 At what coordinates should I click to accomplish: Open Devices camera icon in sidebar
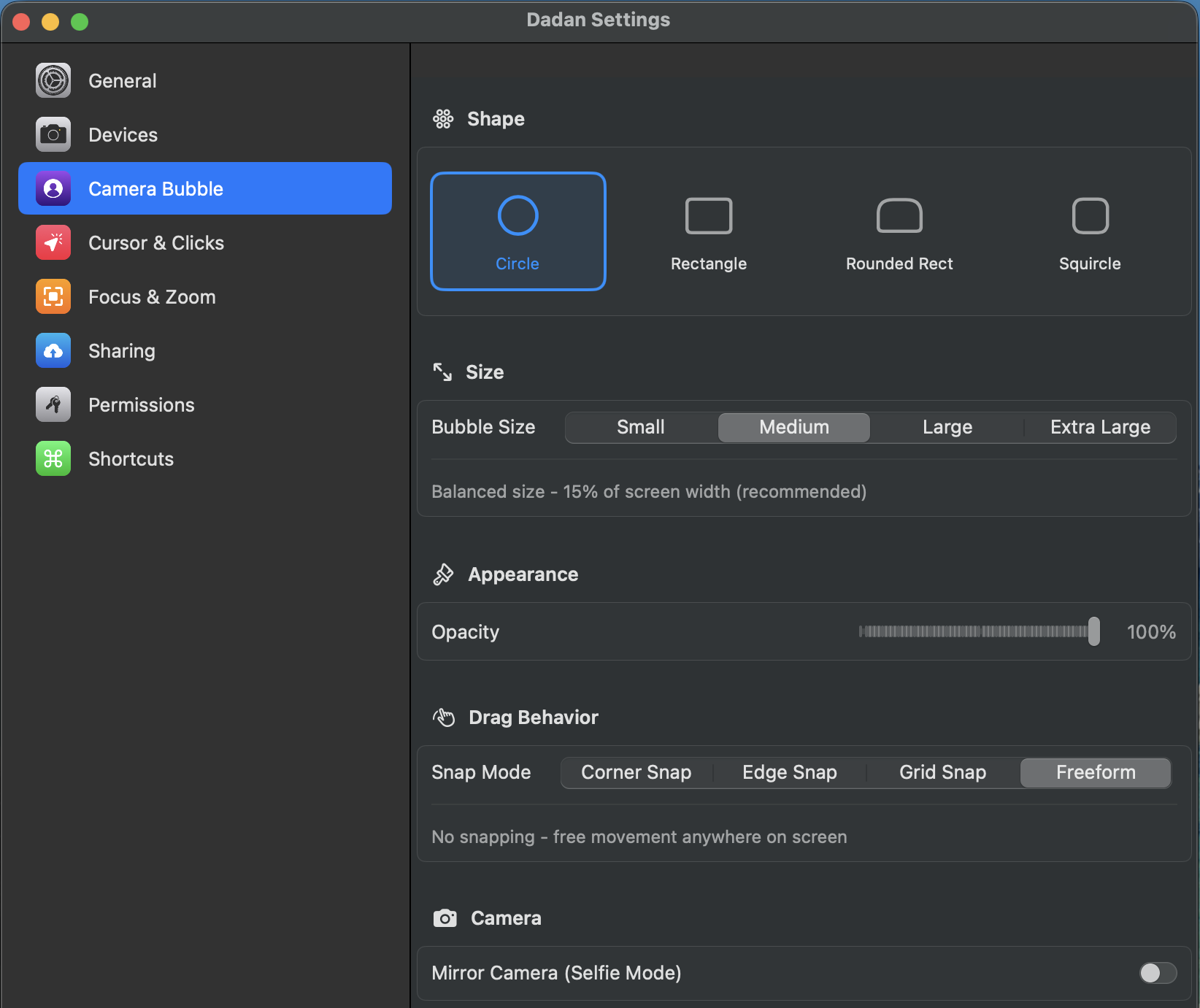53,134
